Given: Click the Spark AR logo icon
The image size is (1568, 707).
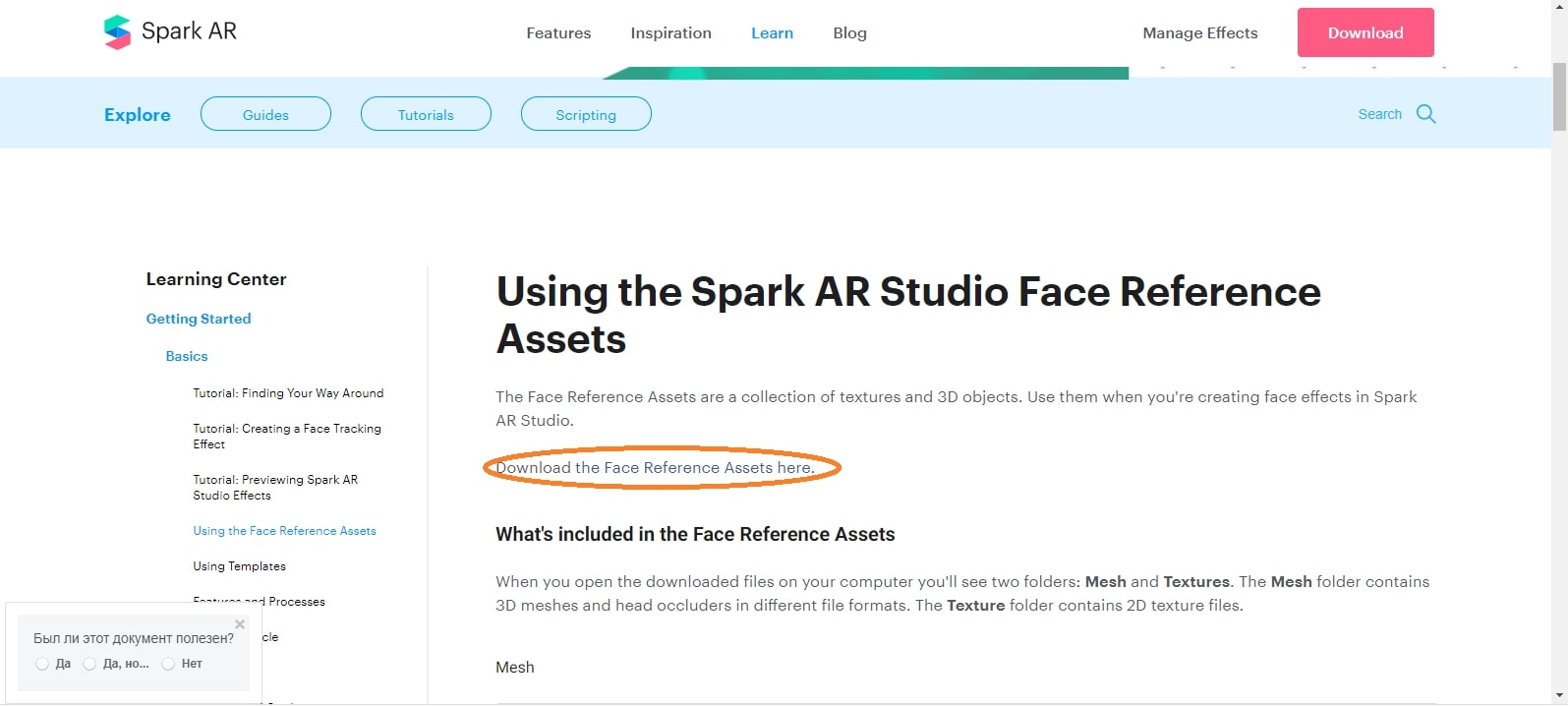Looking at the screenshot, I should tap(117, 32).
